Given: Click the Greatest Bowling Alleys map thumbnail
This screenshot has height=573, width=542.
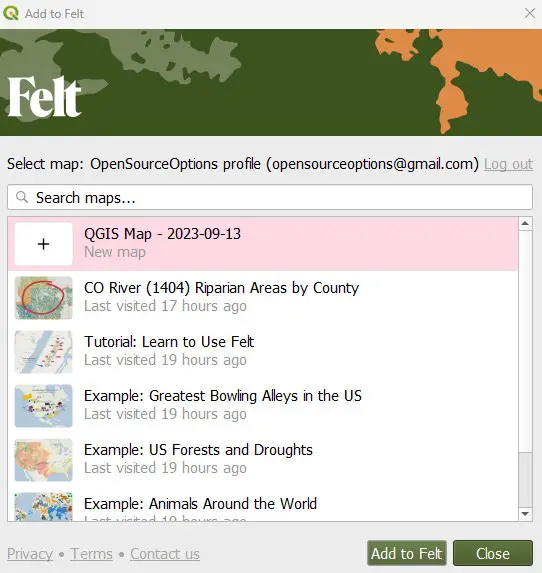Looking at the screenshot, I should click(43, 406).
